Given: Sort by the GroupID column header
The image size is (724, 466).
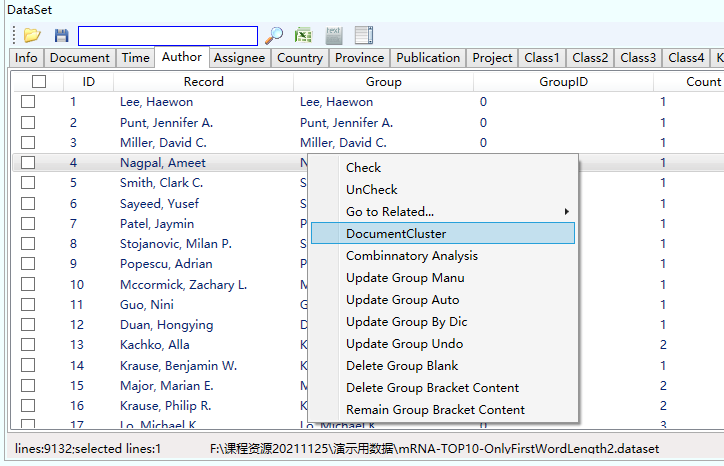Looking at the screenshot, I should (x=564, y=82).
